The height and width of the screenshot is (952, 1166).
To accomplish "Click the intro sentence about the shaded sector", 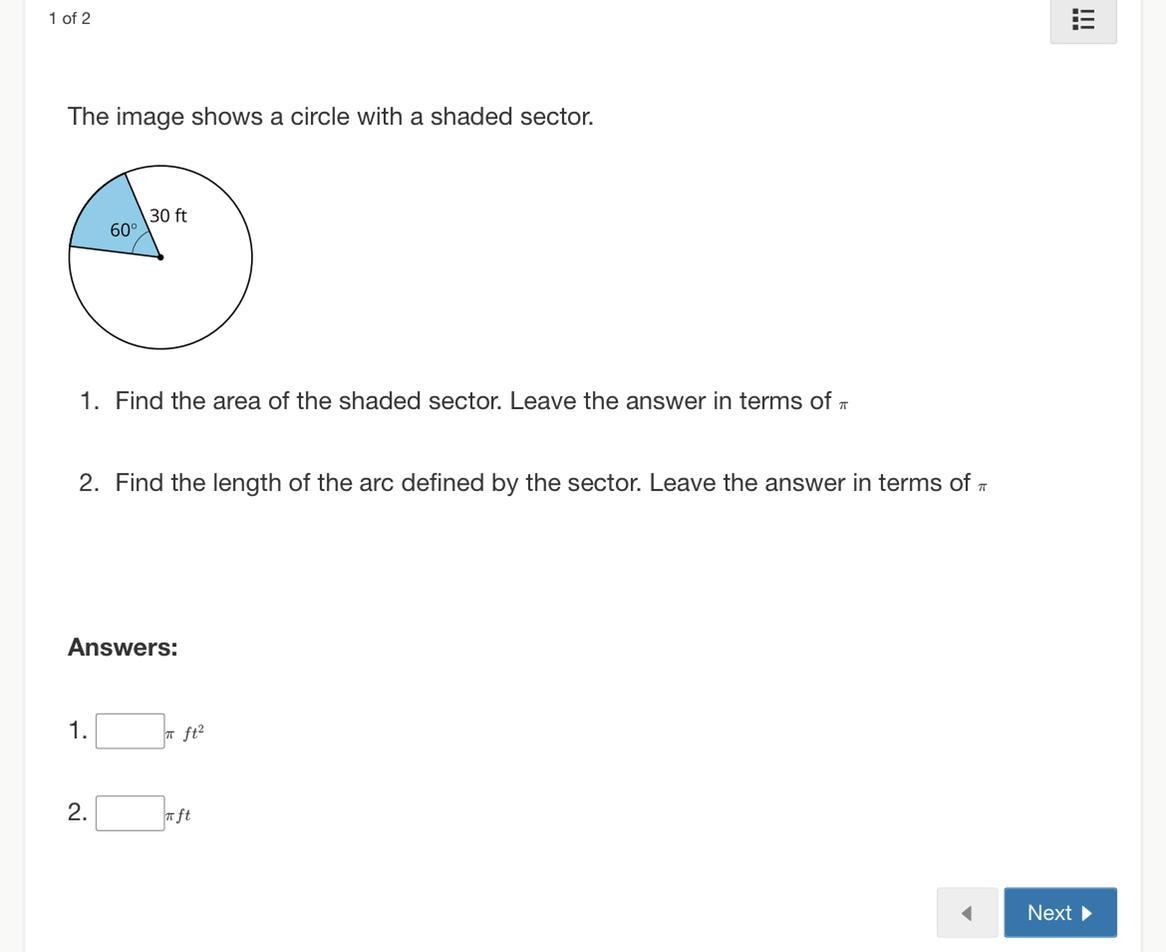I will 331,117.
